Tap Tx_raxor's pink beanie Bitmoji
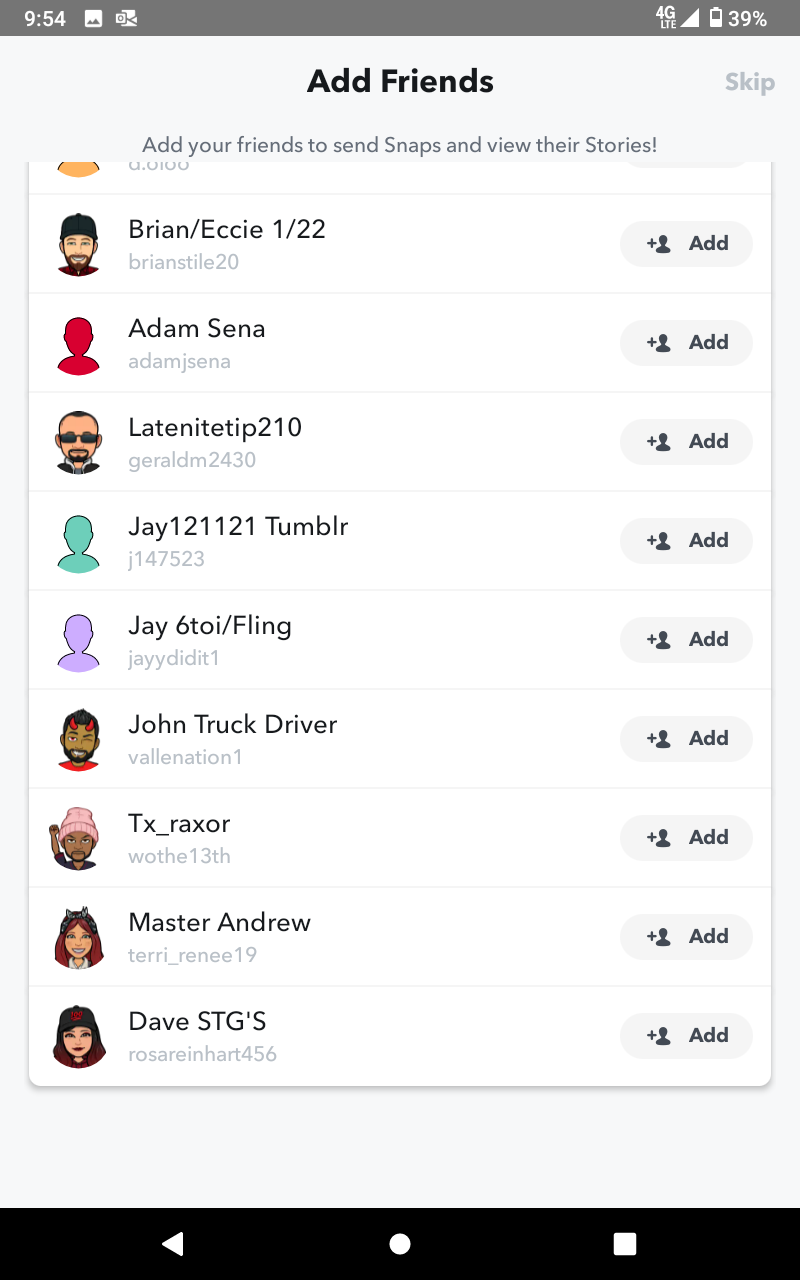Screen dimensions: 800x1280 76,838
